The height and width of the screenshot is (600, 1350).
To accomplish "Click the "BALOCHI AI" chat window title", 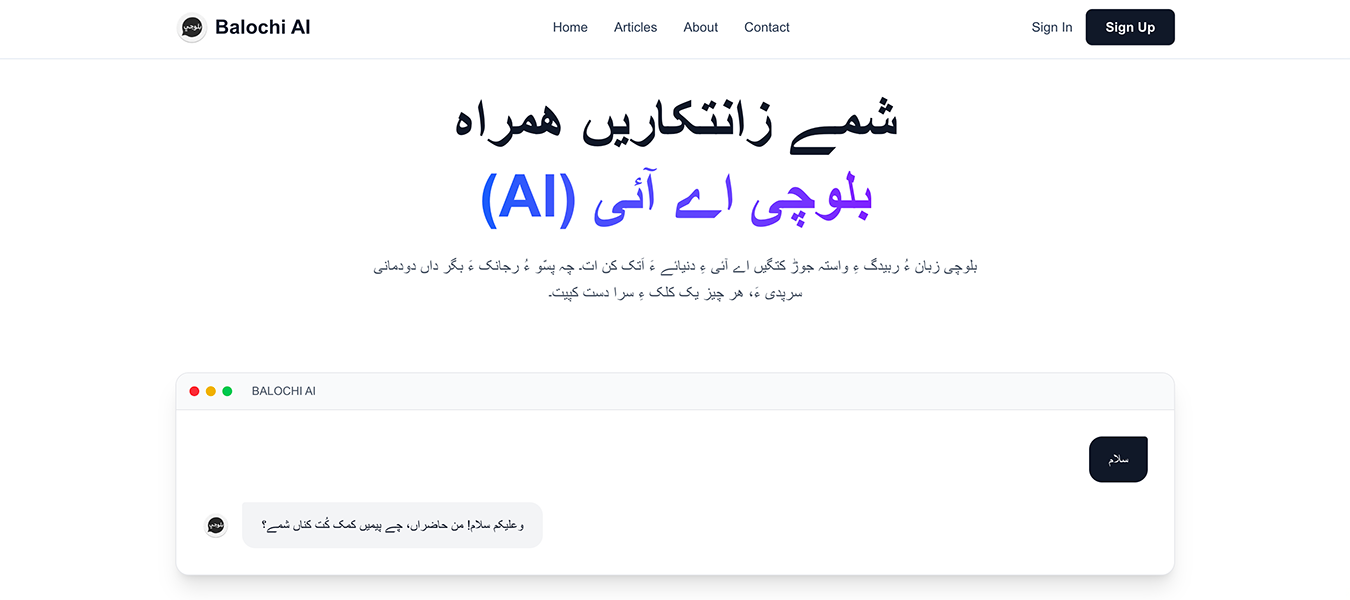I will tap(284, 391).
